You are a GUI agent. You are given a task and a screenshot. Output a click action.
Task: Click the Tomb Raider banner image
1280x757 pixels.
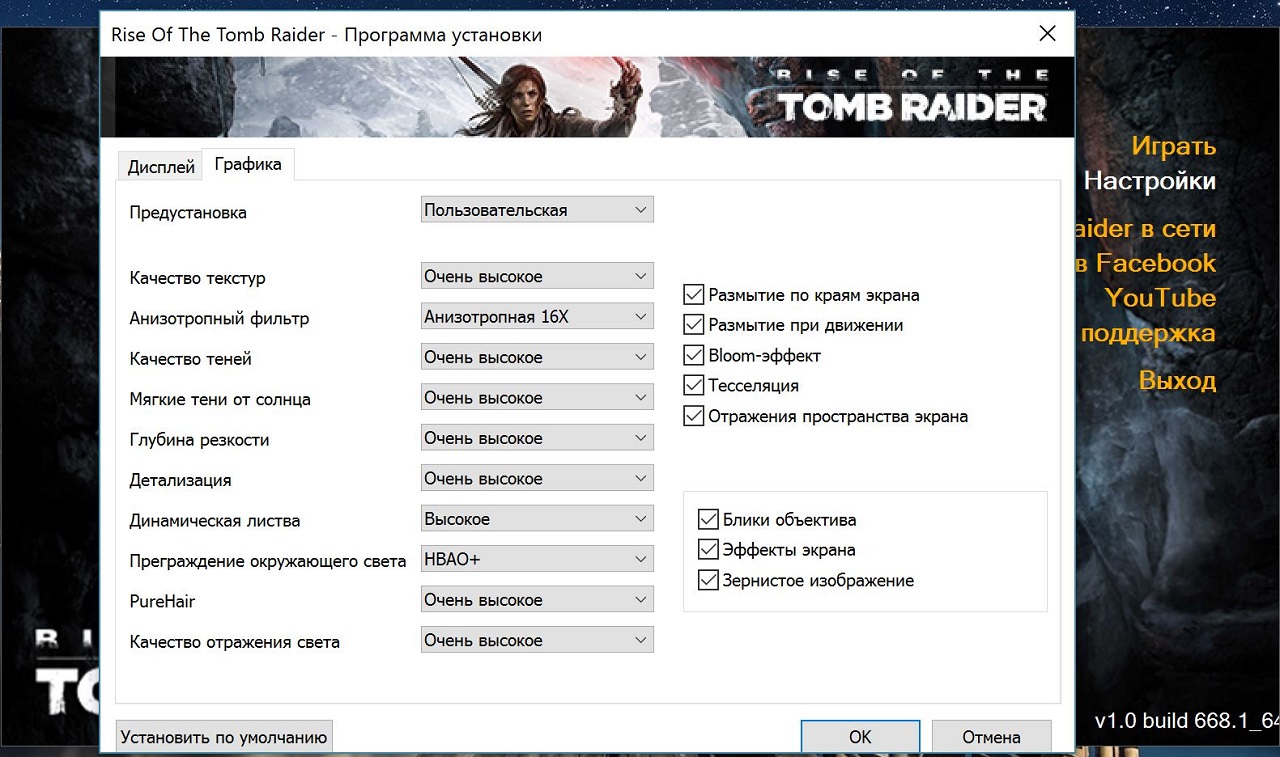tap(587, 96)
